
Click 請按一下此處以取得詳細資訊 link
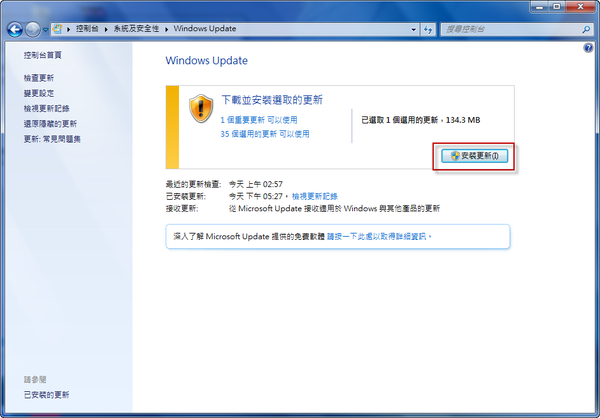379,237
